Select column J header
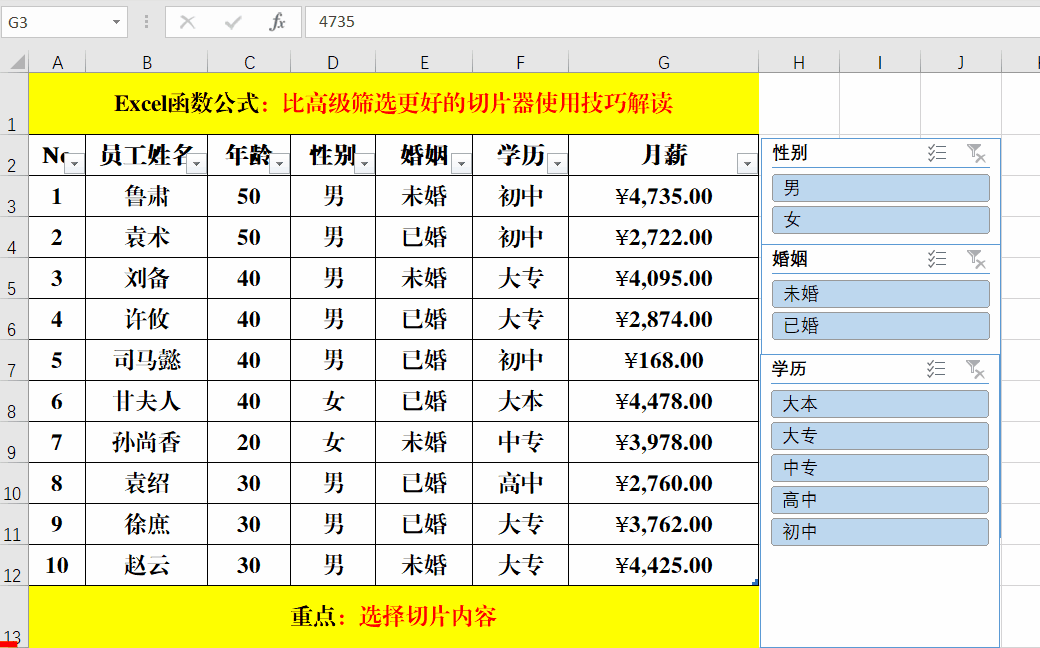This screenshot has height=648, width=1040. tap(961, 62)
